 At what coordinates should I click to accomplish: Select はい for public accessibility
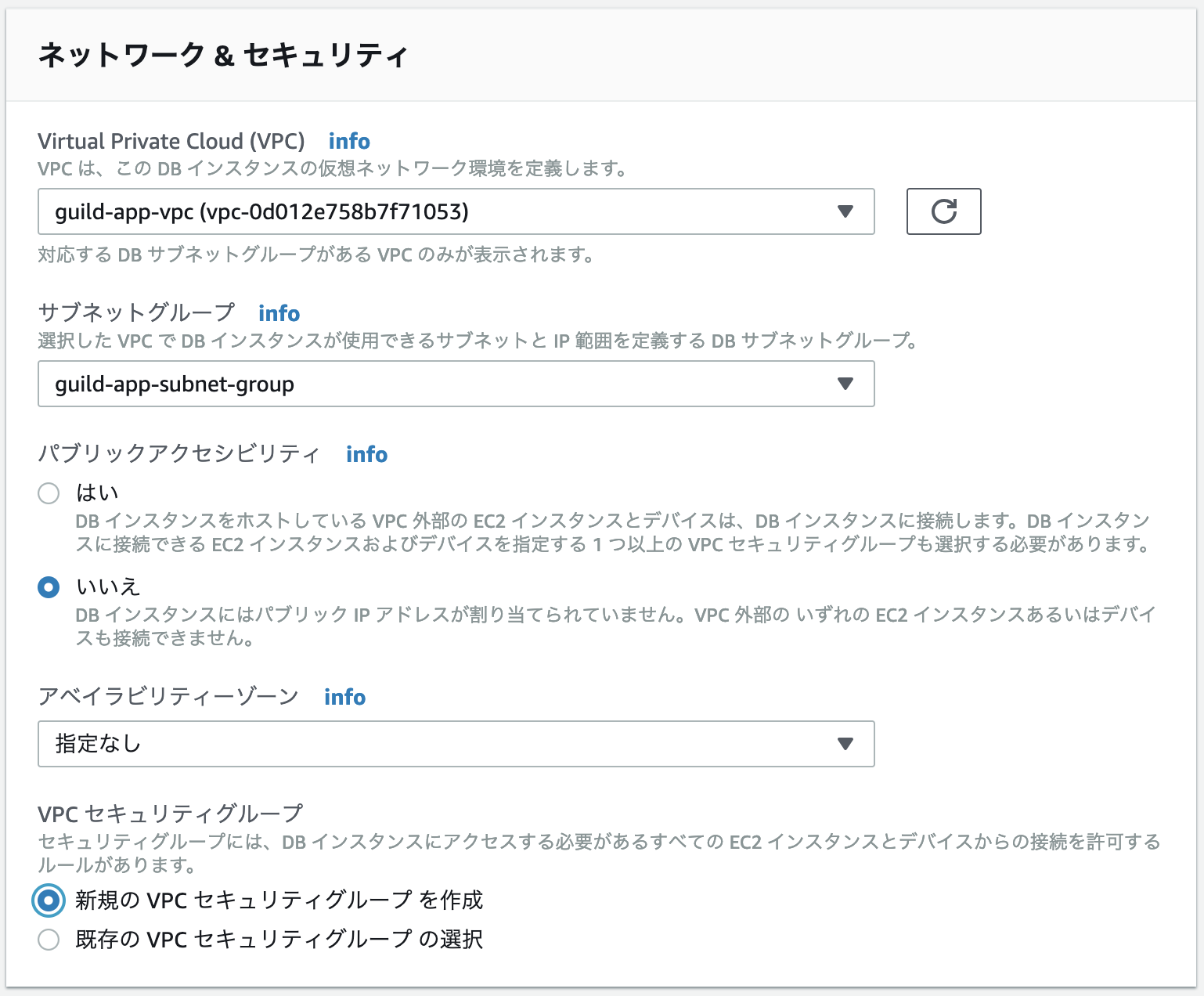click(49, 493)
